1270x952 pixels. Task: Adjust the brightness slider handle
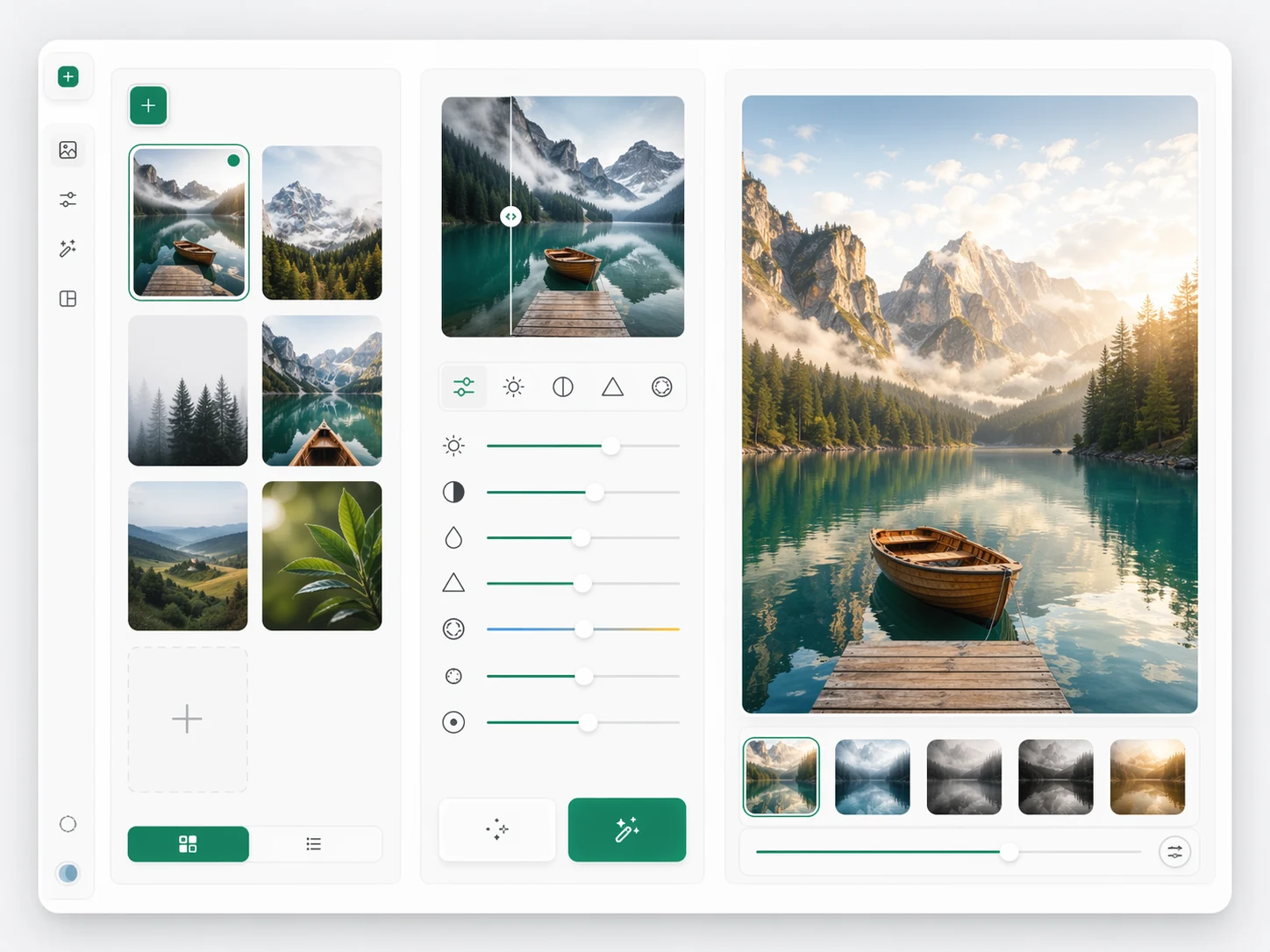point(610,446)
